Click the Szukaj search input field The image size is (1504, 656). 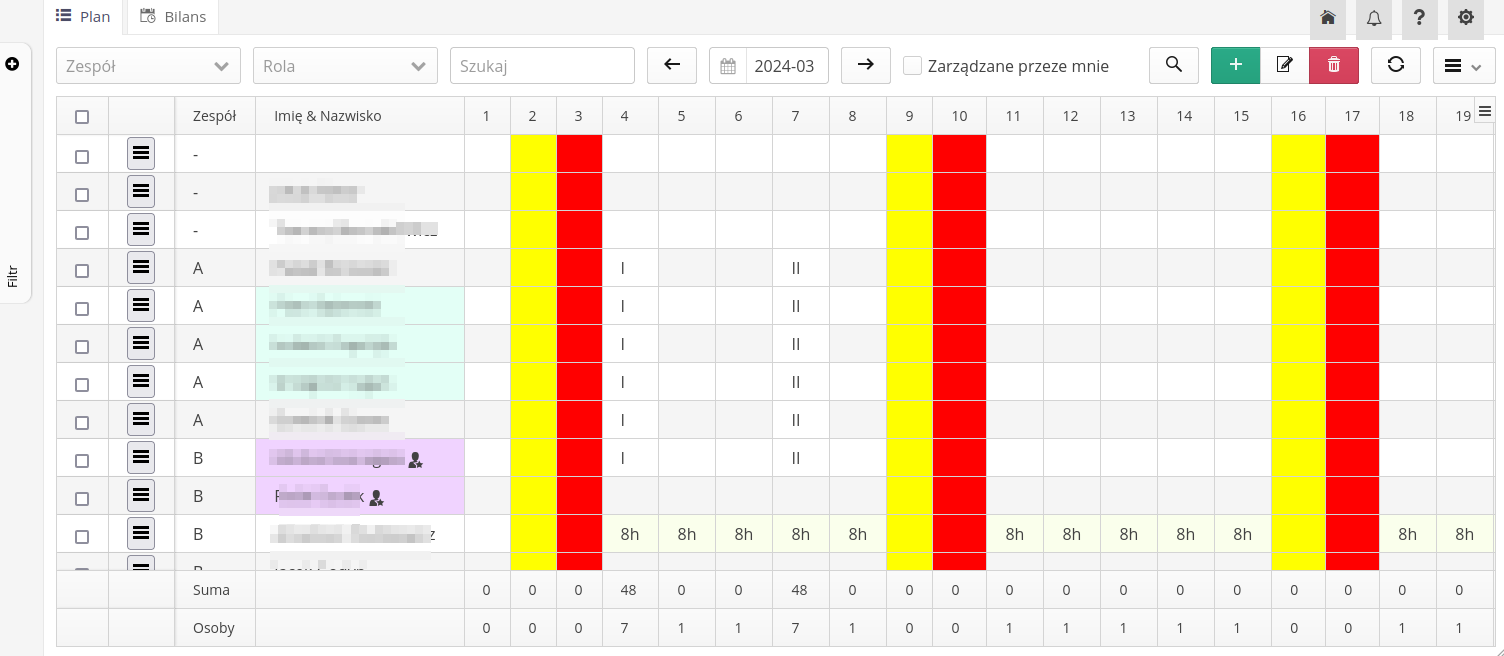[542, 66]
